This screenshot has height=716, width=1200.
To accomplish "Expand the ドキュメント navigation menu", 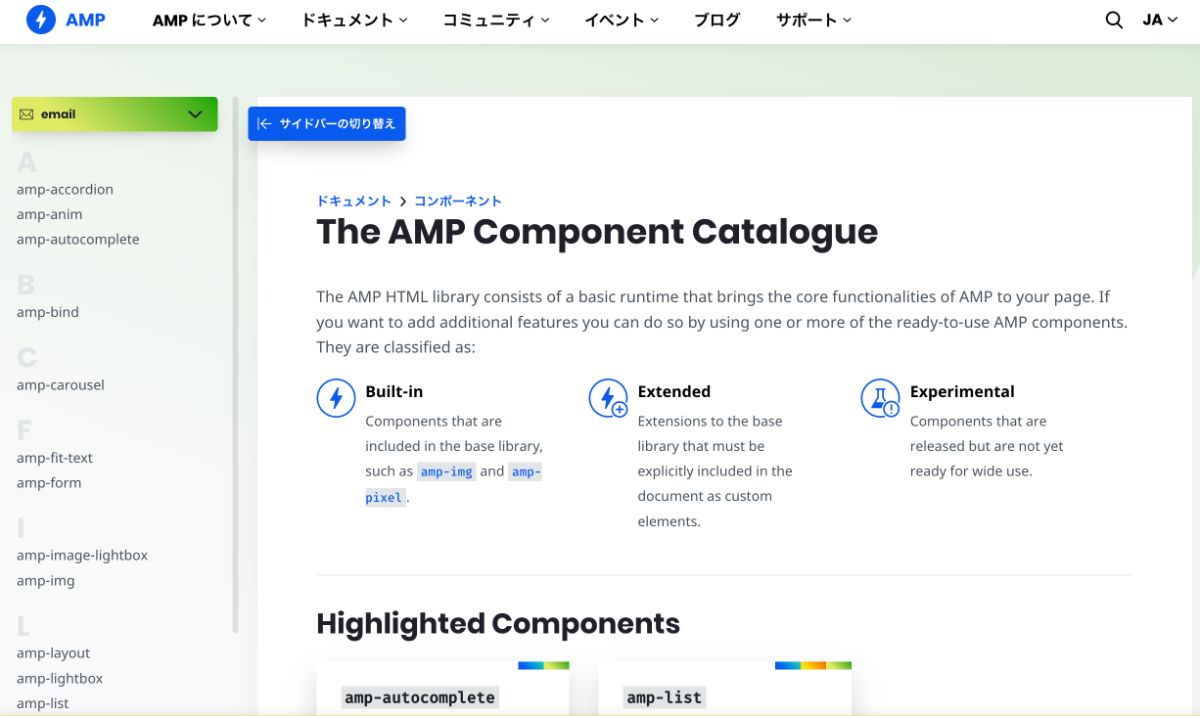I will click(x=353, y=19).
